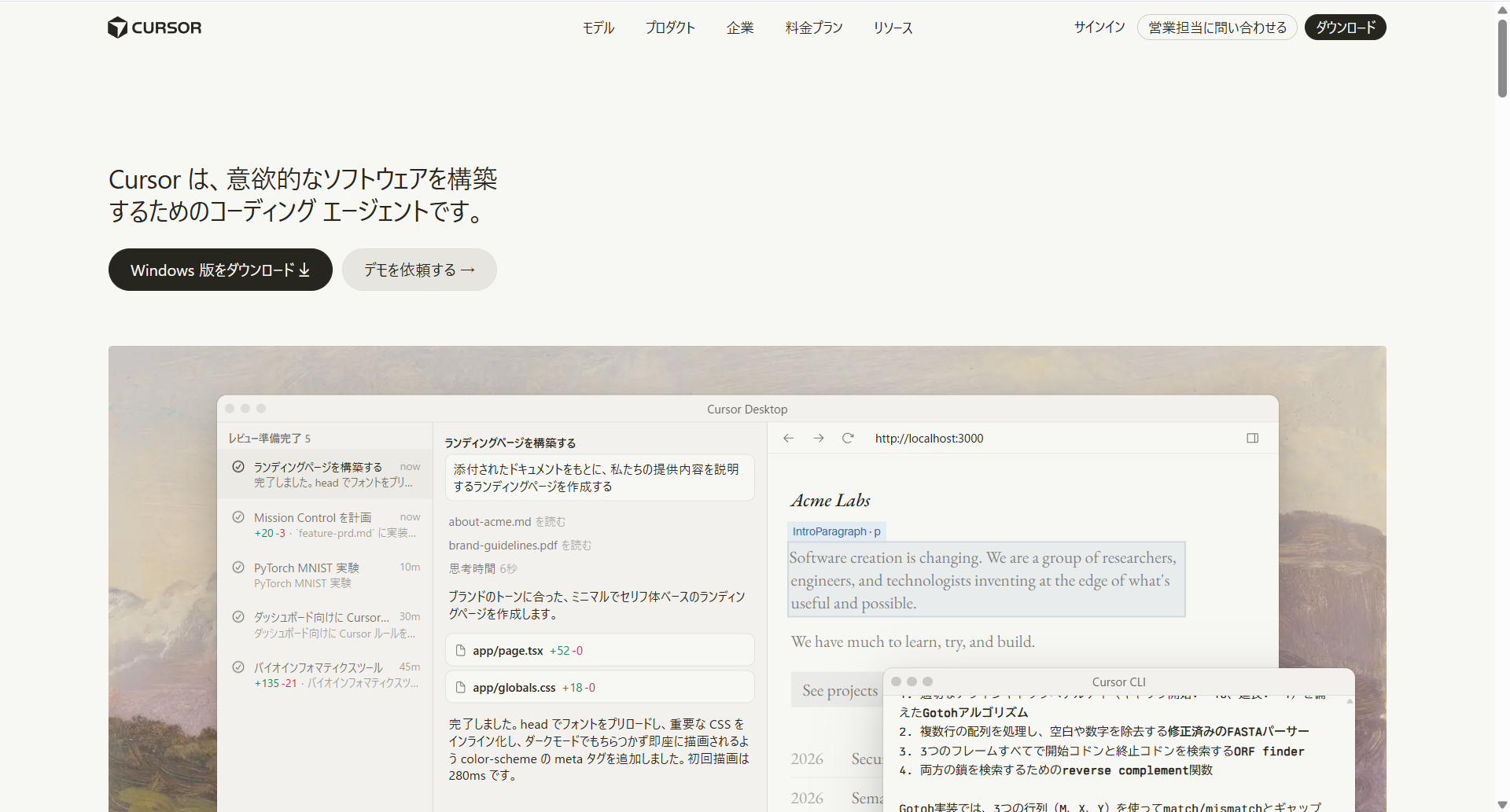Go to 料金プラン page
Viewport: 1510px width, 812px height.
tap(814, 28)
